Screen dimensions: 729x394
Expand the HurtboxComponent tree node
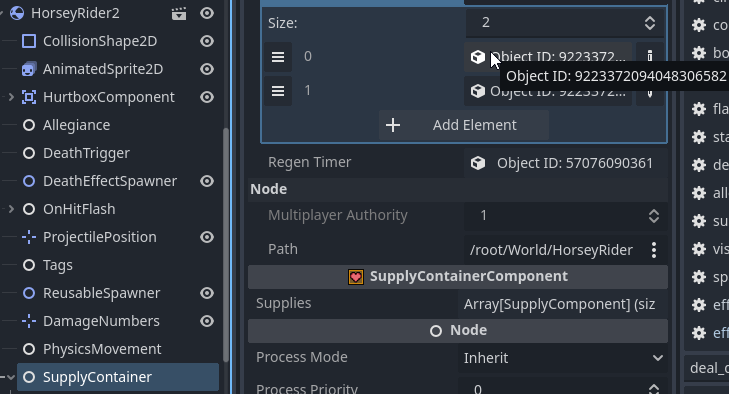tap(11, 97)
